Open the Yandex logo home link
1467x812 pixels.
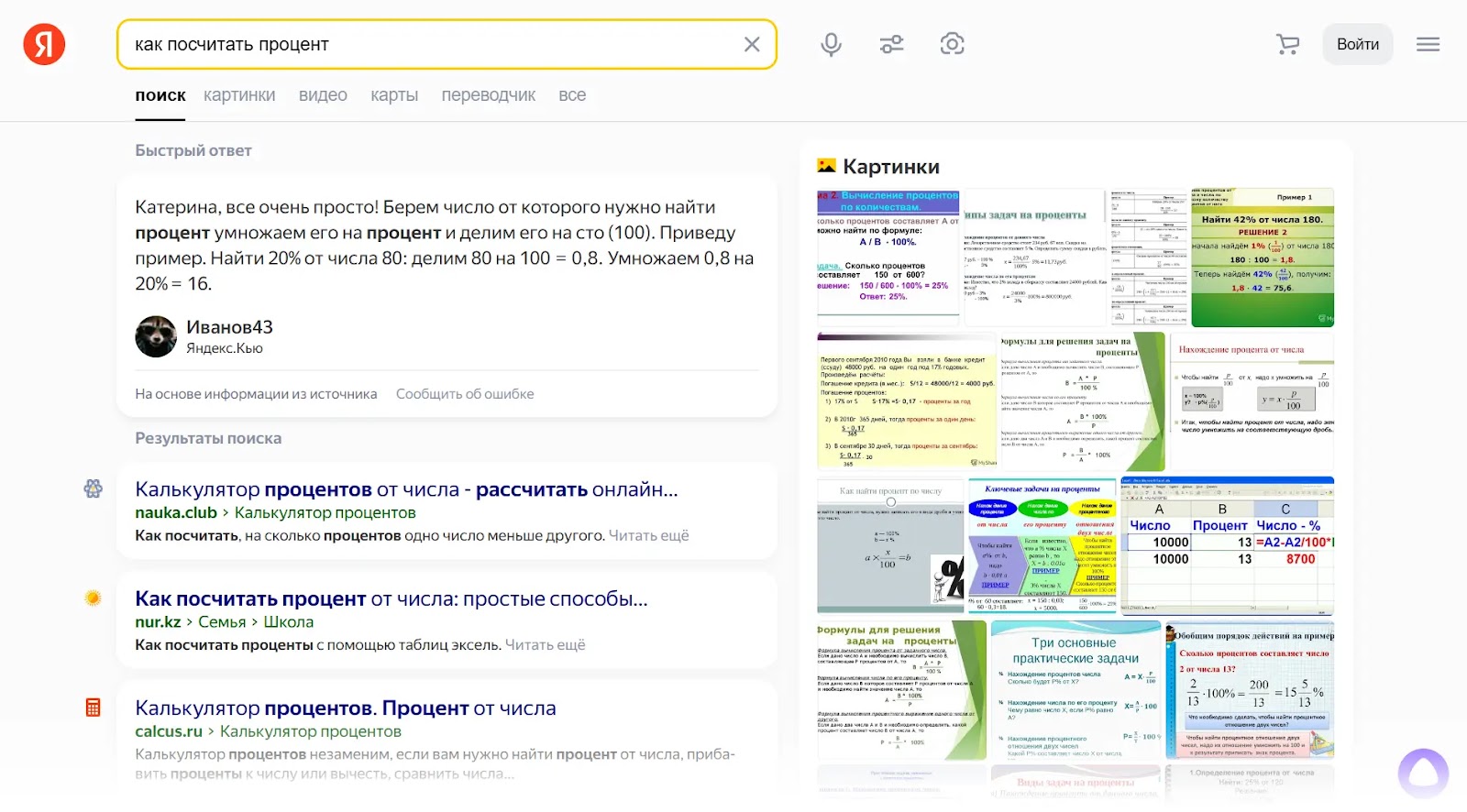(x=44, y=44)
